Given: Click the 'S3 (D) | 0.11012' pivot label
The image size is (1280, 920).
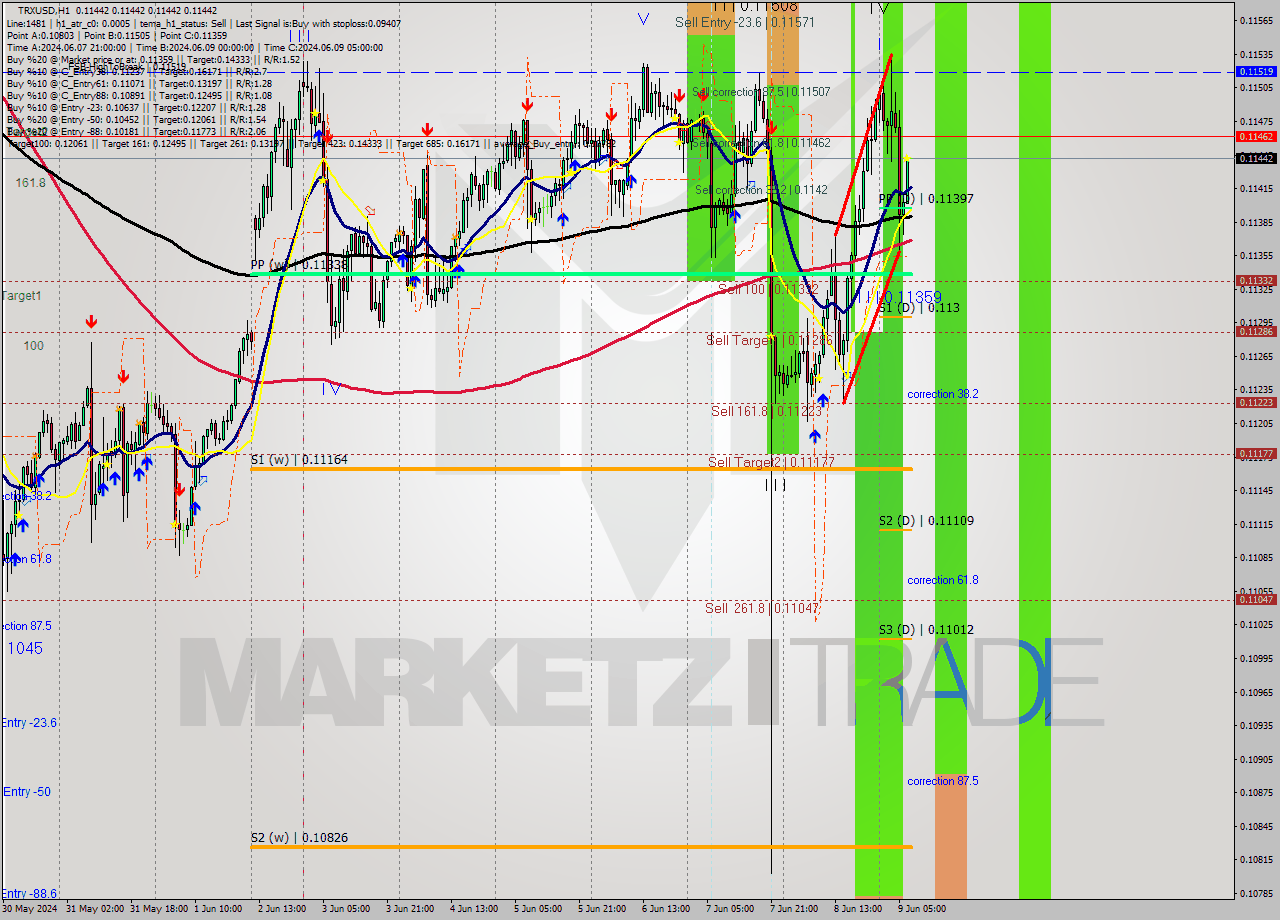Looking at the screenshot, I should tap(926, 630).
